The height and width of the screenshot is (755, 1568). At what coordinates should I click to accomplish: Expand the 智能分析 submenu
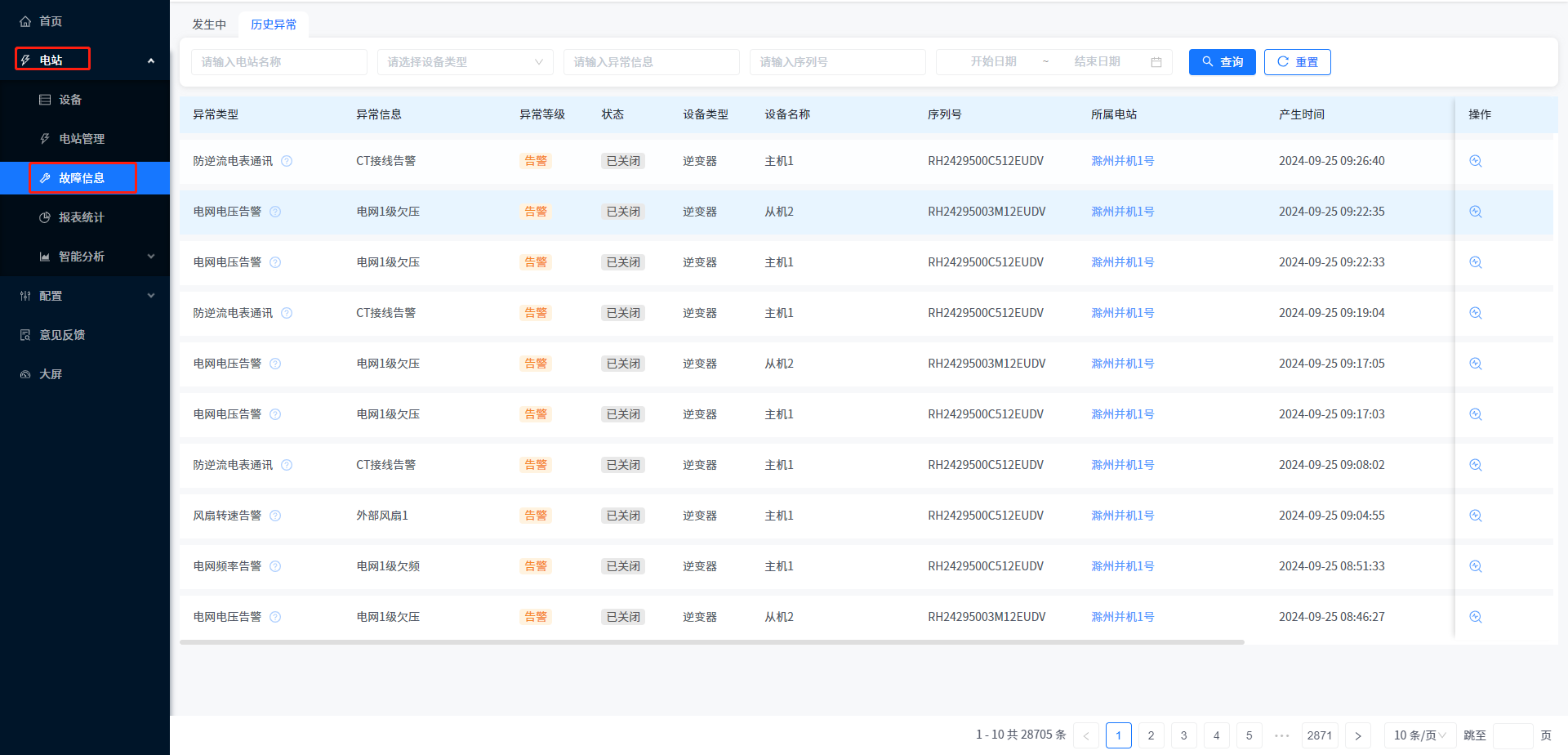point(150,257)
